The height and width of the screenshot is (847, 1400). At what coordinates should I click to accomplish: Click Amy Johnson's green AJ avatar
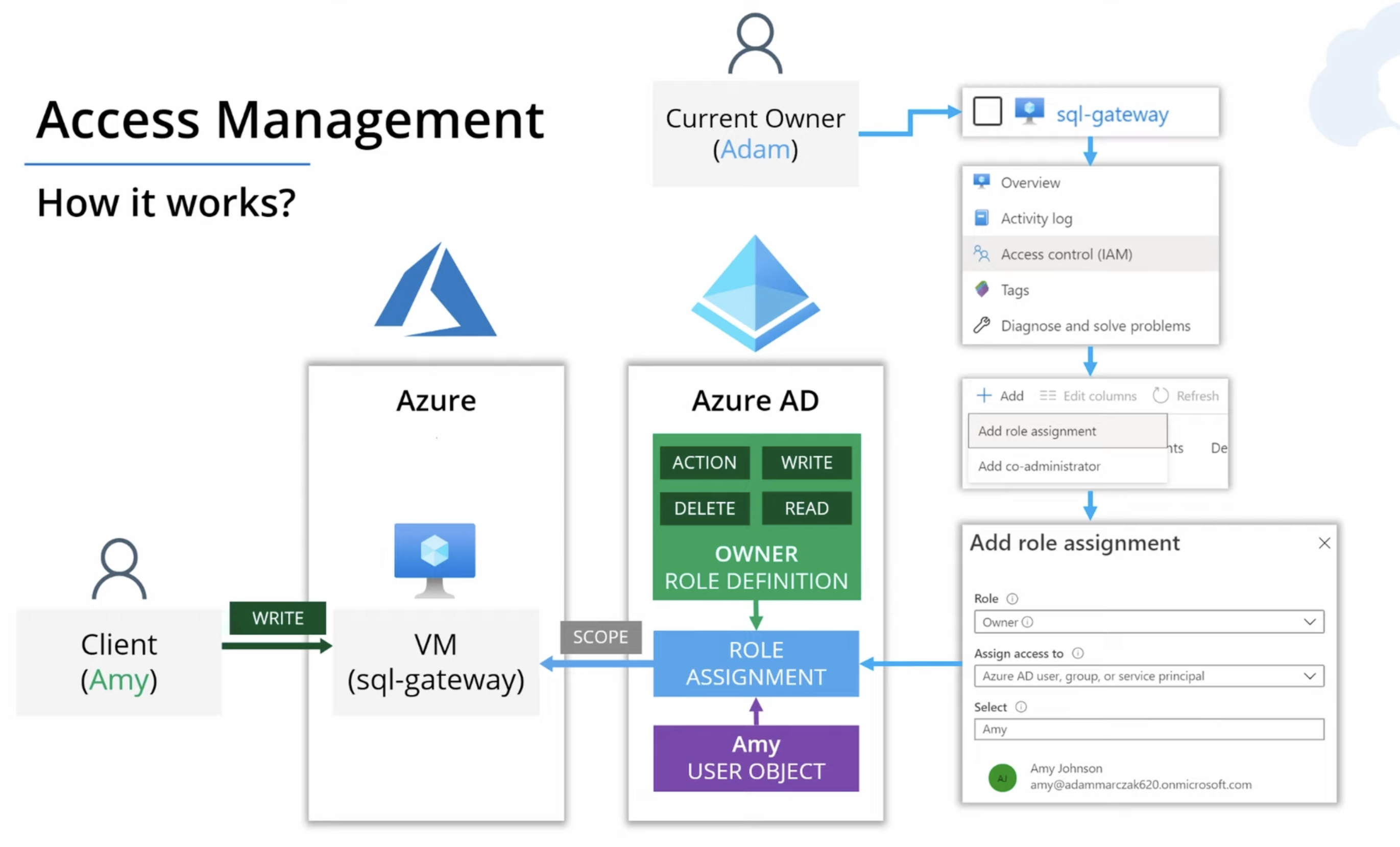point(1002,778)
